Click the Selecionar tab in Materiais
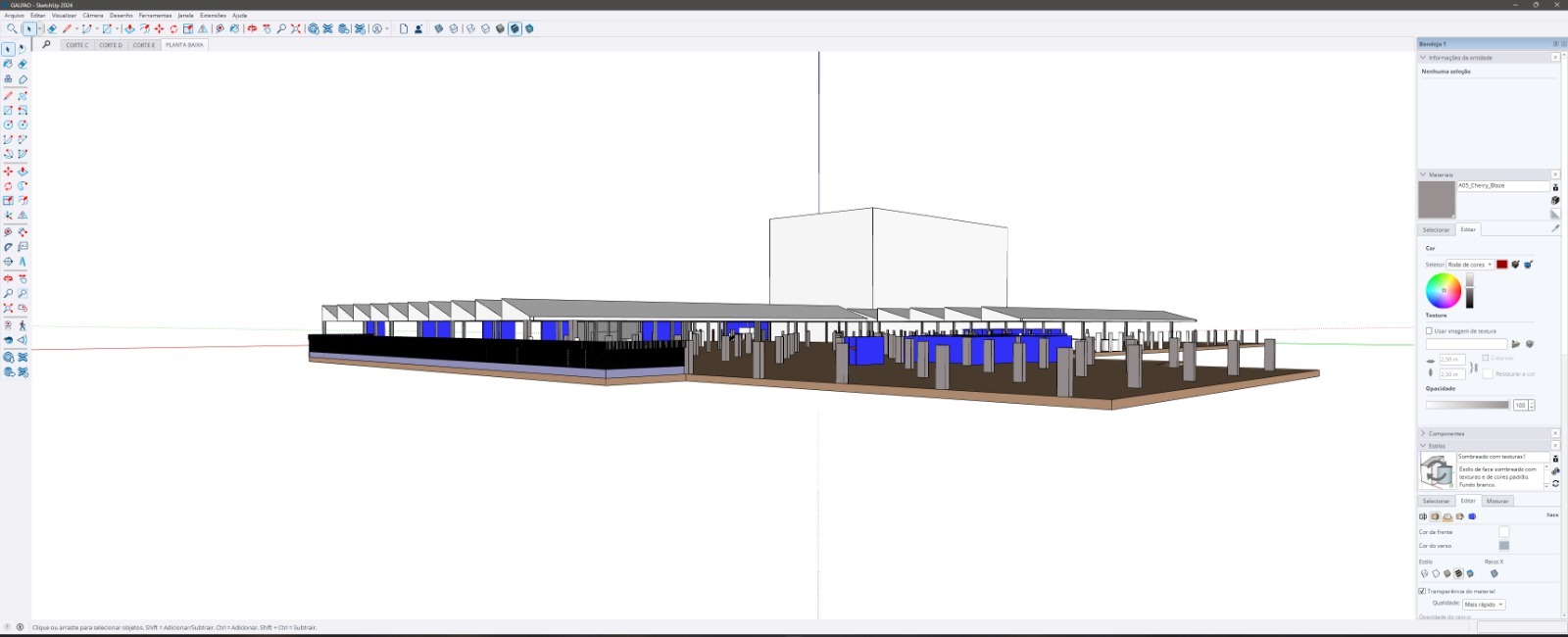 tap(1436, 230)
